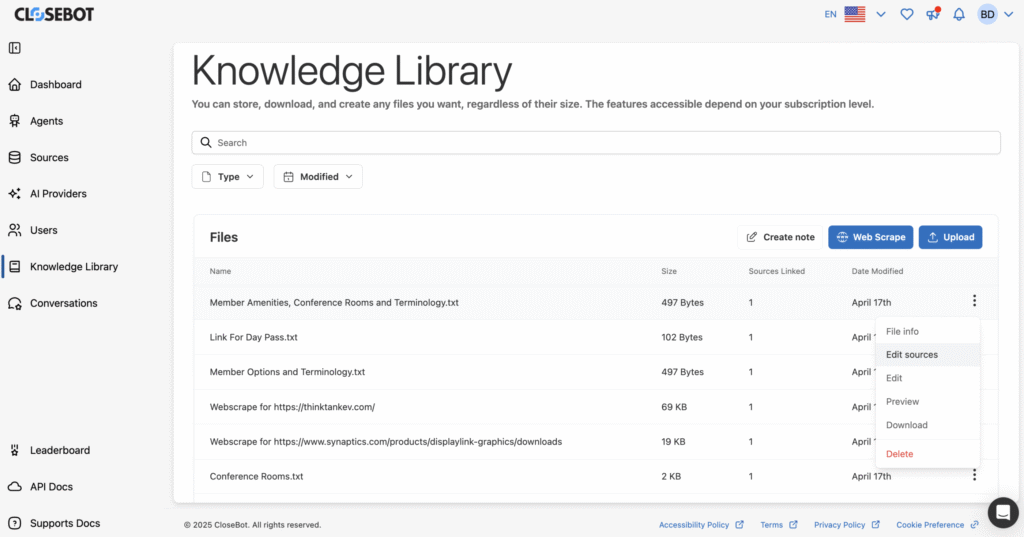
Task: Open the Type filter dropdown
Action: [x=227, y=176]
